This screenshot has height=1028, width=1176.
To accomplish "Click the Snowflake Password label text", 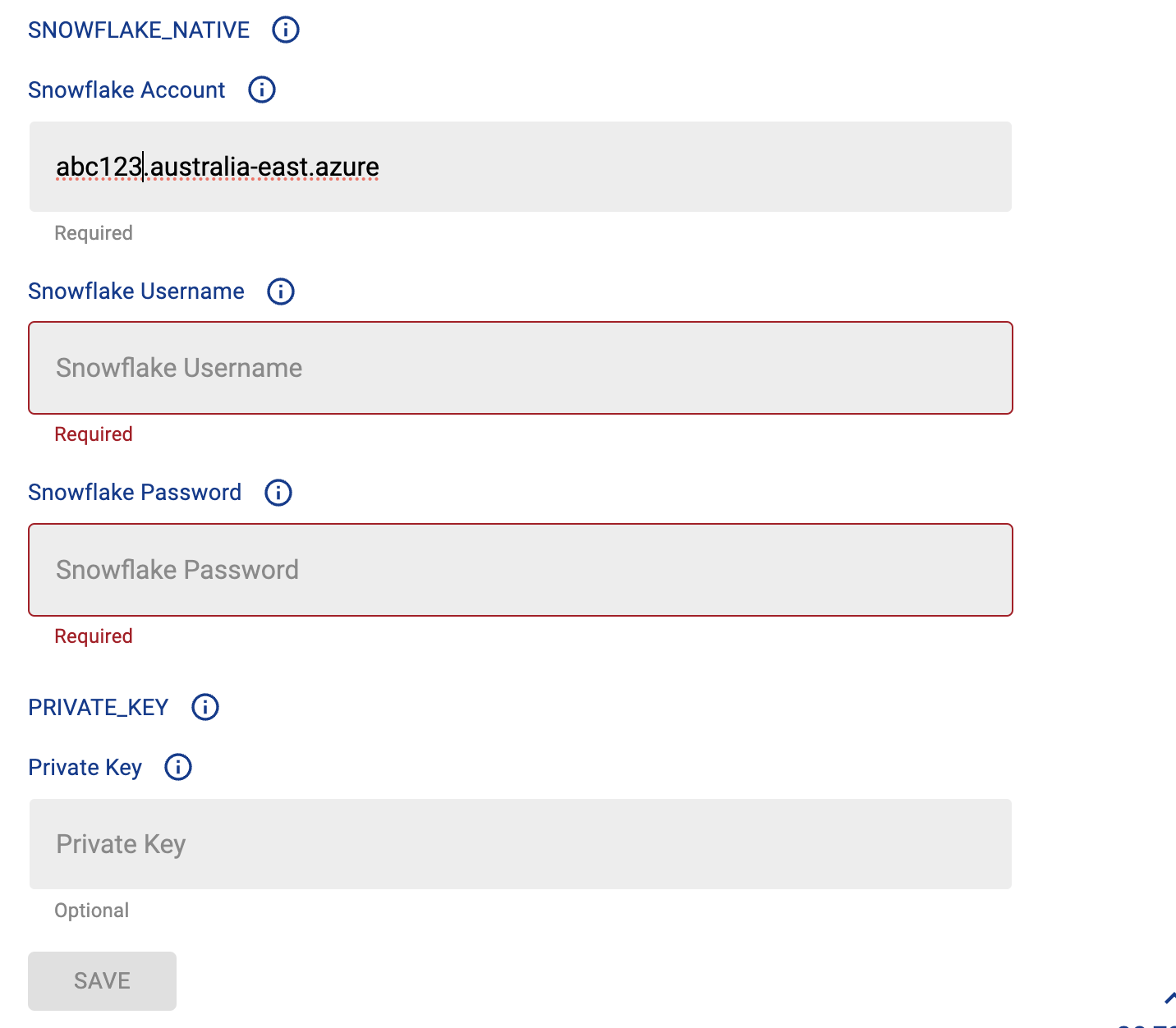I will (x=135, y=493).
